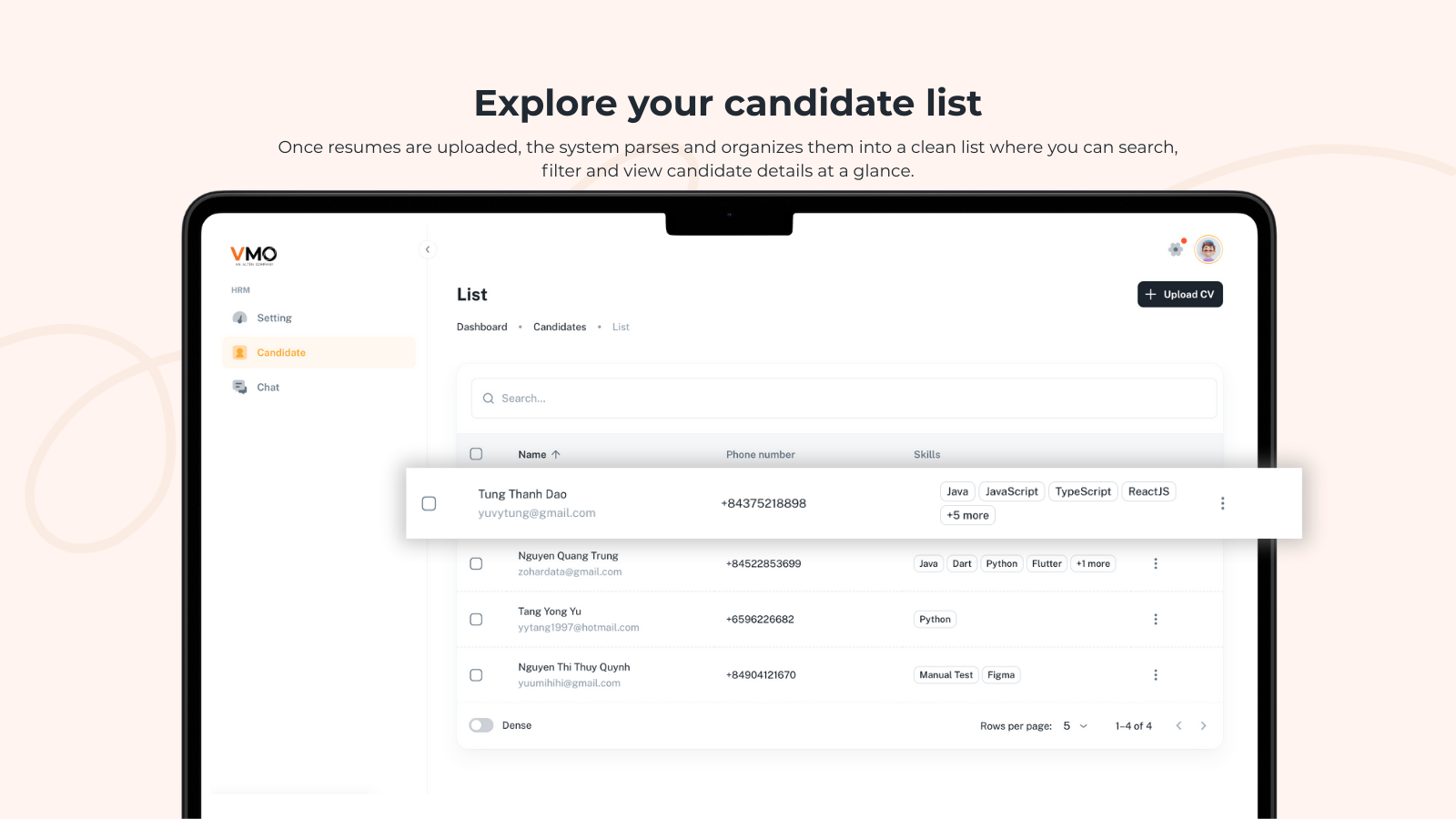This screenshot has height=819, width=1456.
Task: Open the three-dot menu for Nguyen Thi Thuy Quynh
Action: click(1156, 675)
